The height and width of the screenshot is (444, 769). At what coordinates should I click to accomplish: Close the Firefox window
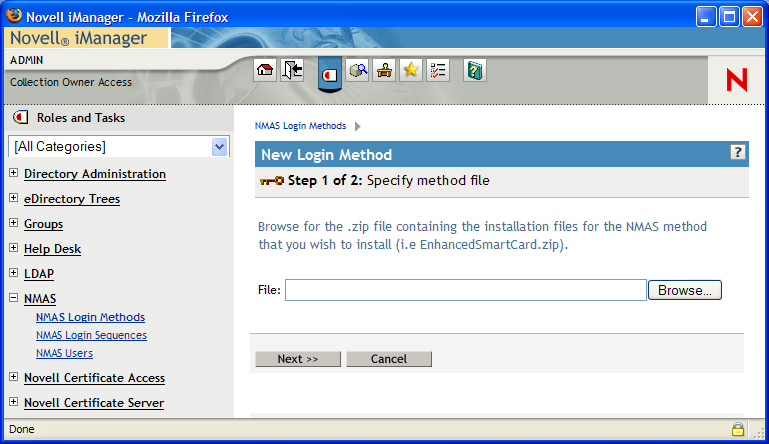pos(752,17)
